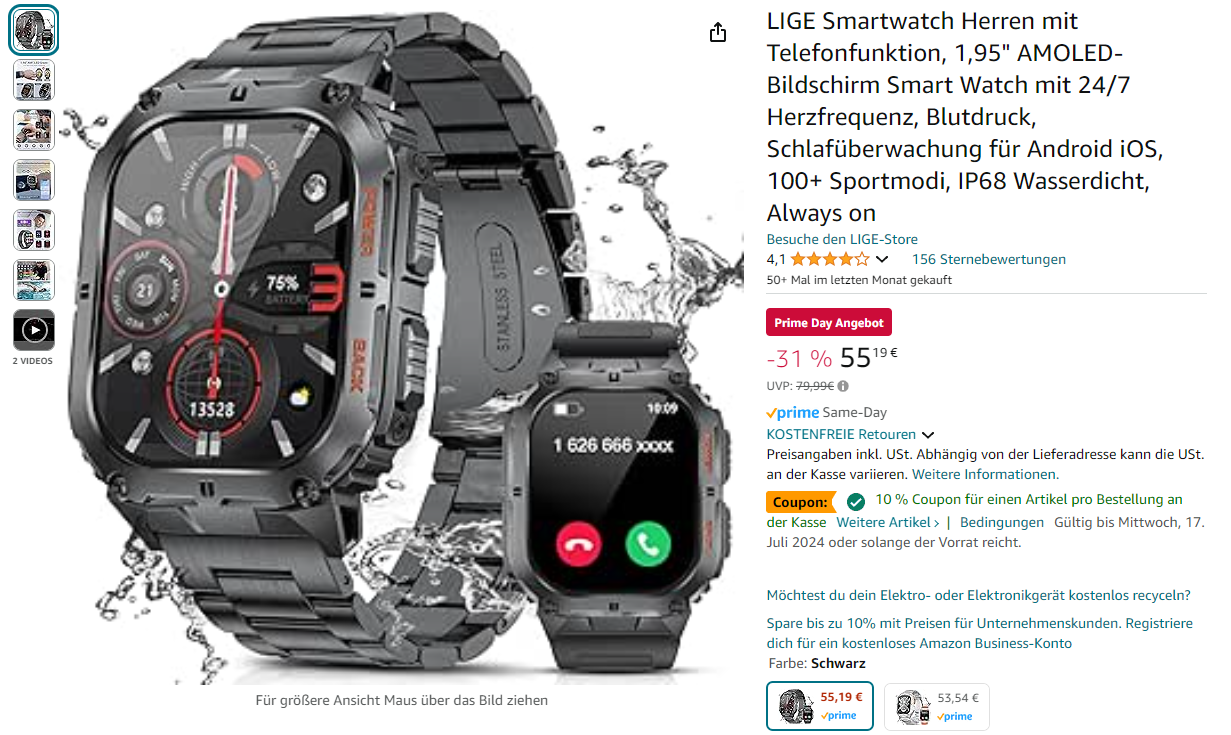Click the Prime Day Angebot badge
The width and height of the screenshot is (1231, 735).
829,323
